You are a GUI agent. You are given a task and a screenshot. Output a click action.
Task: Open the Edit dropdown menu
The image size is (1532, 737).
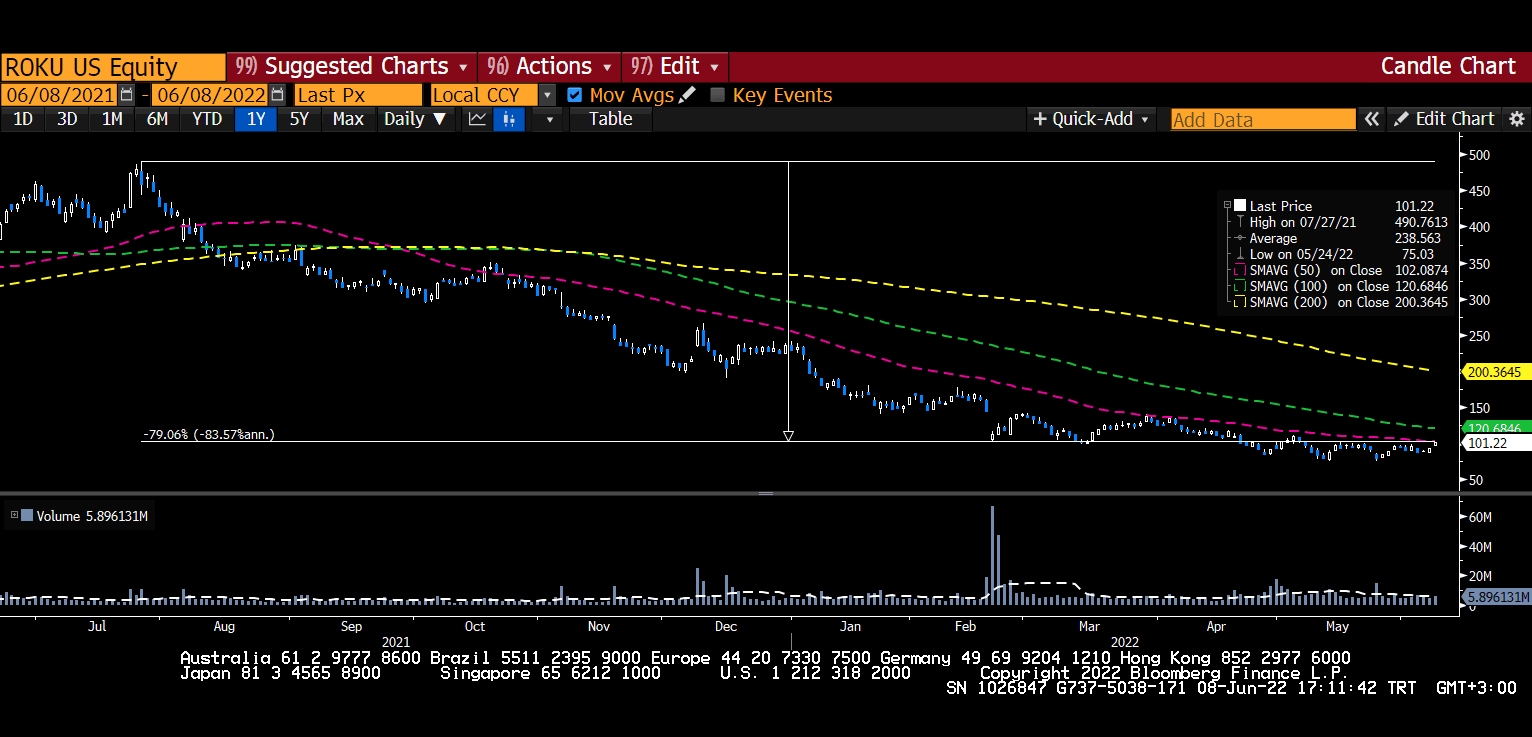click(x=675, y=67)
